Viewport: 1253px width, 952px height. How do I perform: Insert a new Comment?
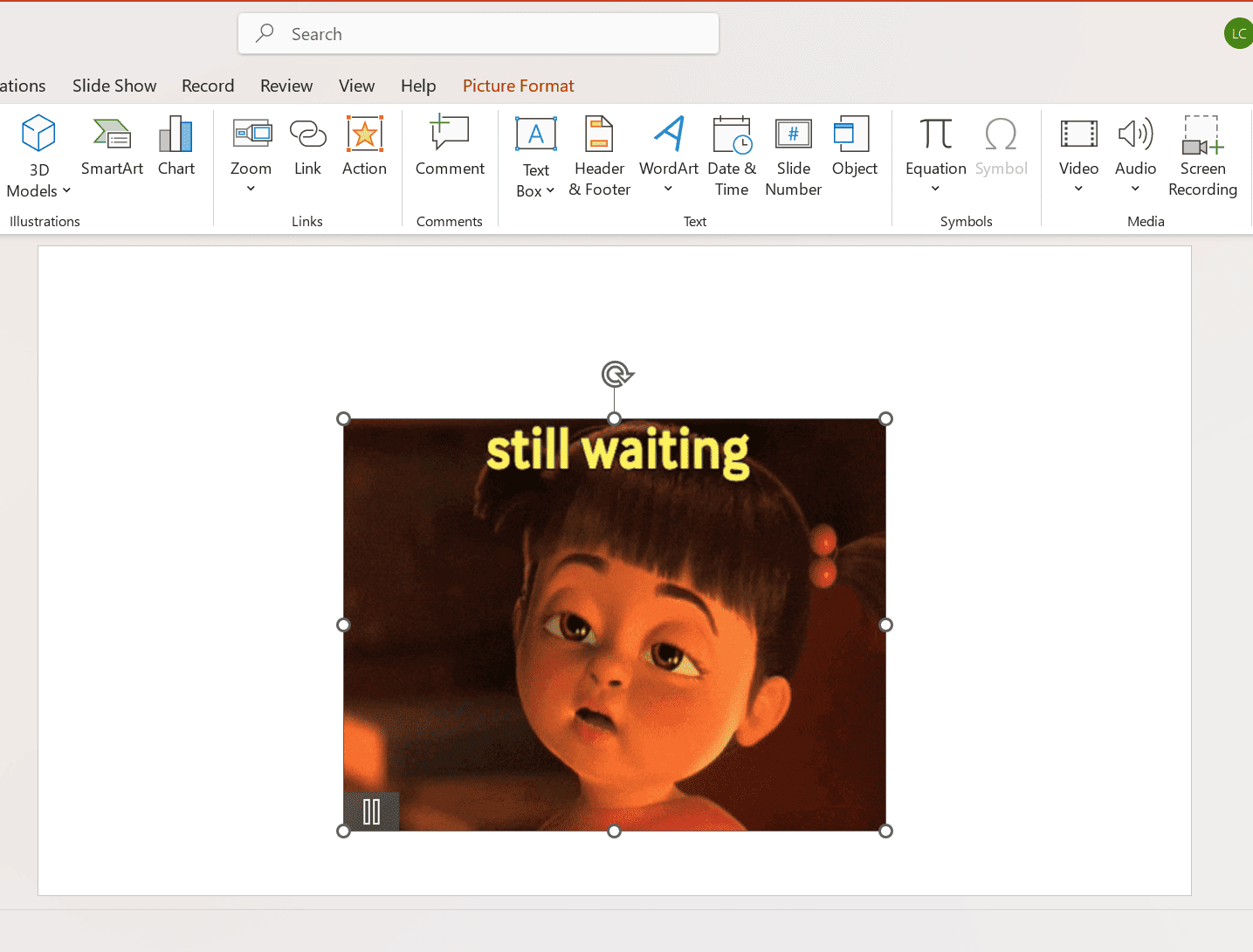[x=450, y=146]
